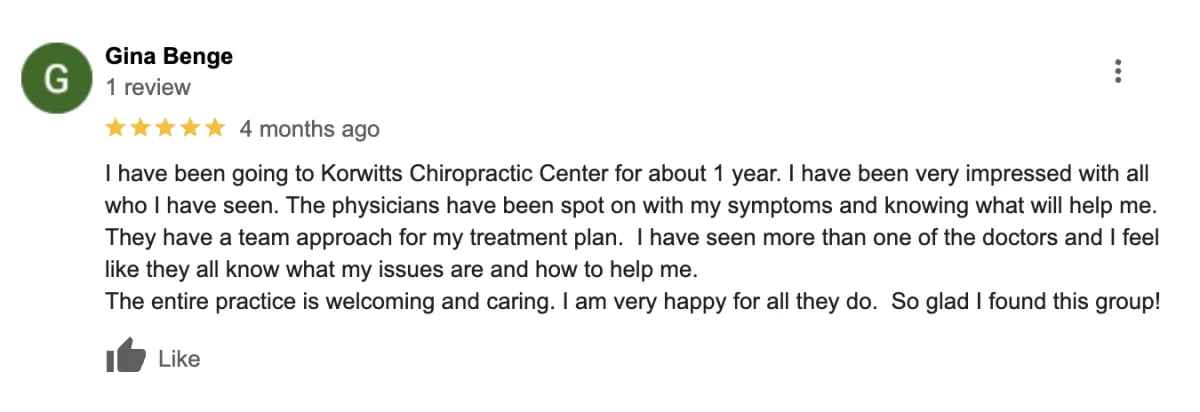Open the three-dot review options menu
The width and height of the screenshot is (1200, 412).
(x=1117, y=72)
